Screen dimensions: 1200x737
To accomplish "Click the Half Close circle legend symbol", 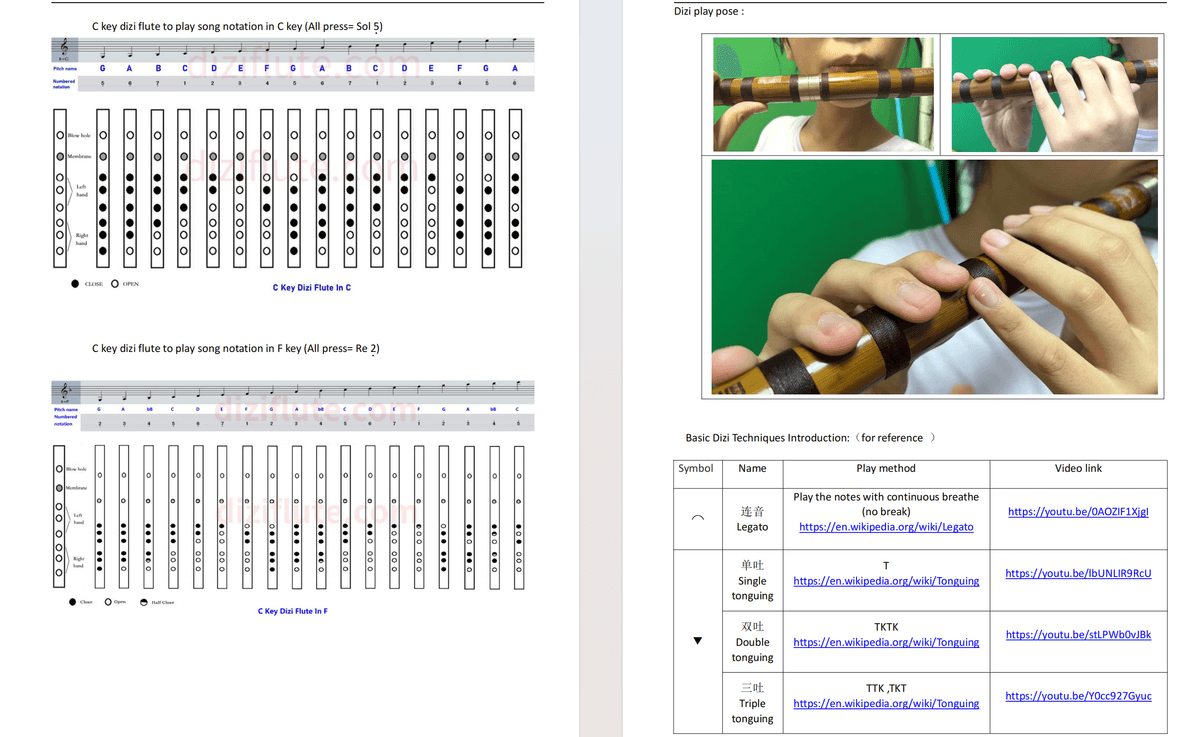I will 144,602.
